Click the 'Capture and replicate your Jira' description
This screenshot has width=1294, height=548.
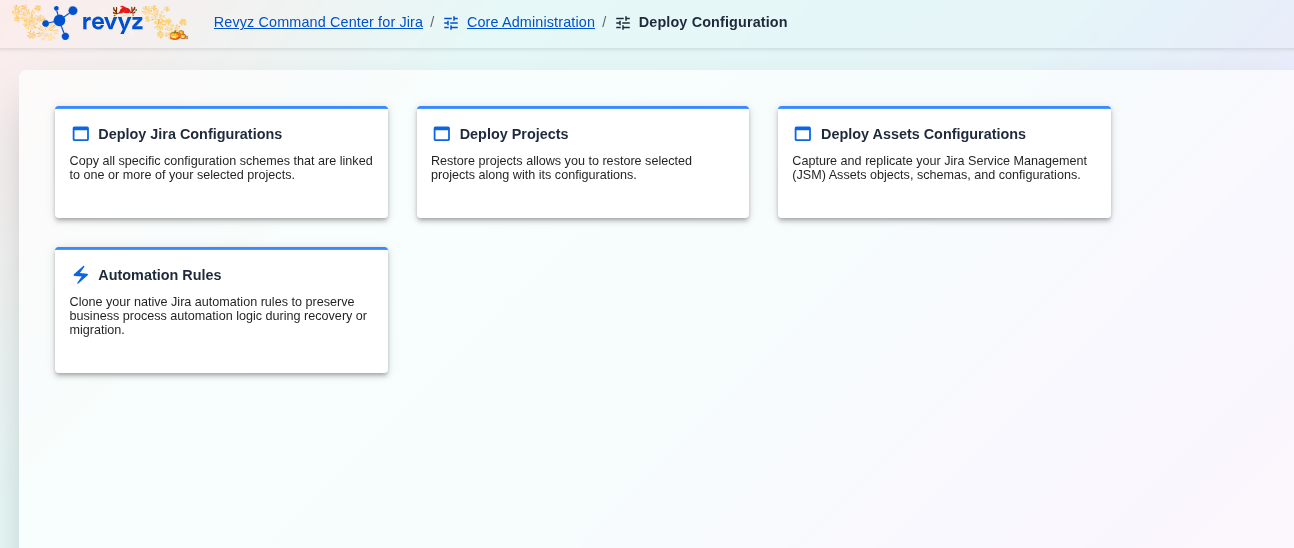coord(939,168)
